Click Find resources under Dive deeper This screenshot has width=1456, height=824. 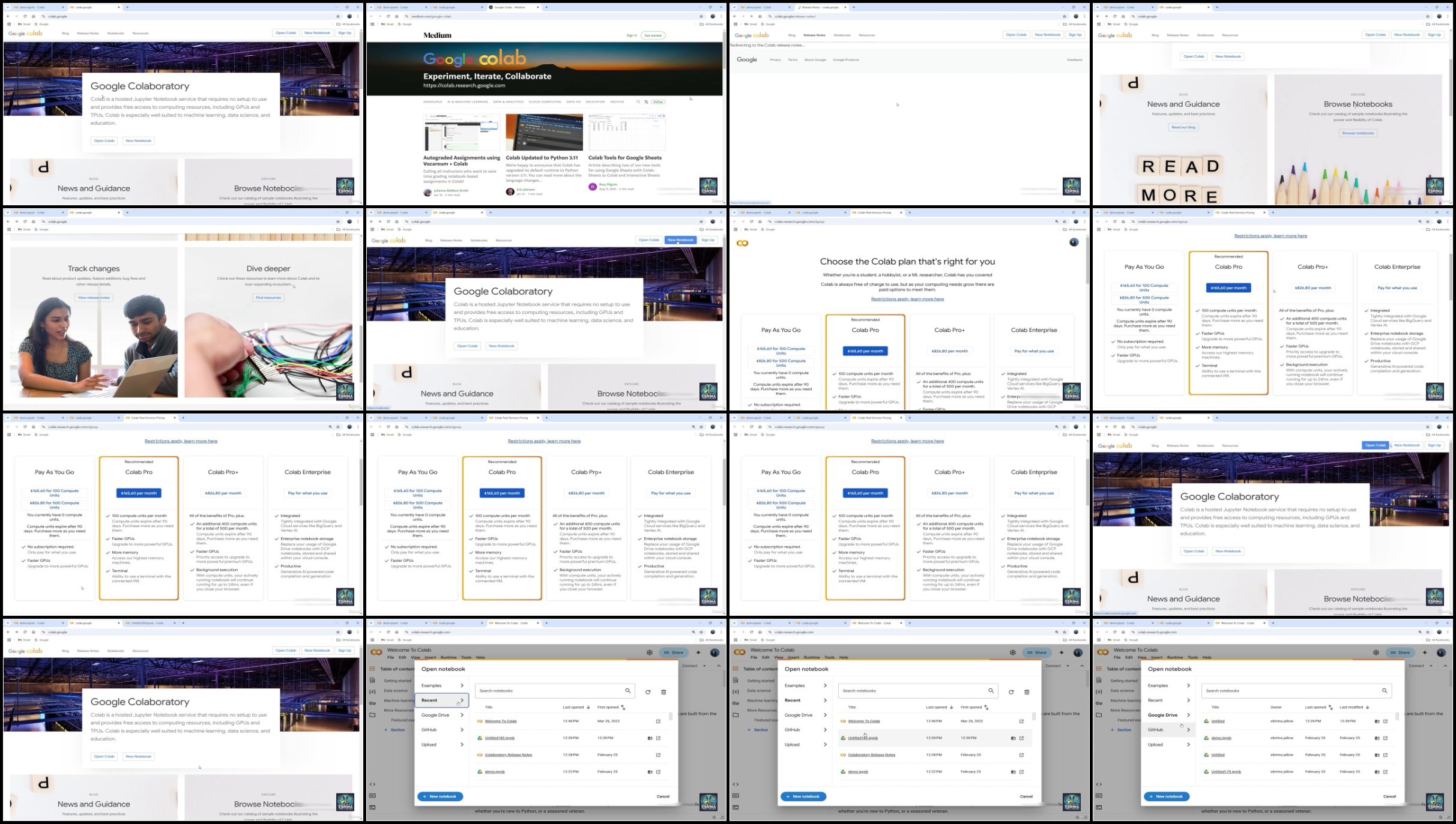point(268,298)
